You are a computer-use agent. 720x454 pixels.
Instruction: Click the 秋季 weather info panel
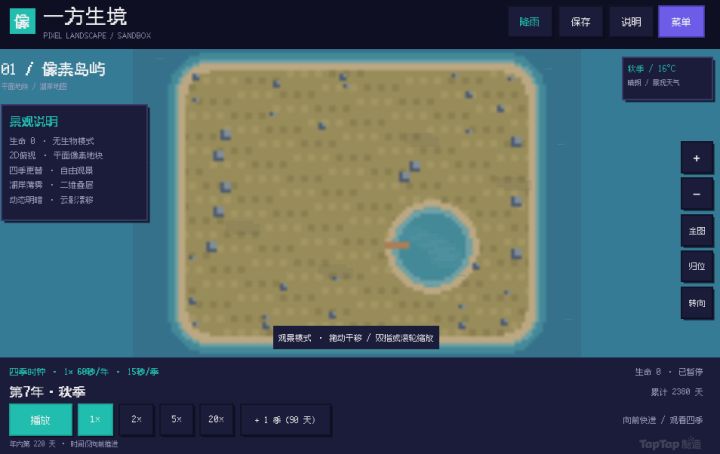pos(667,78)
